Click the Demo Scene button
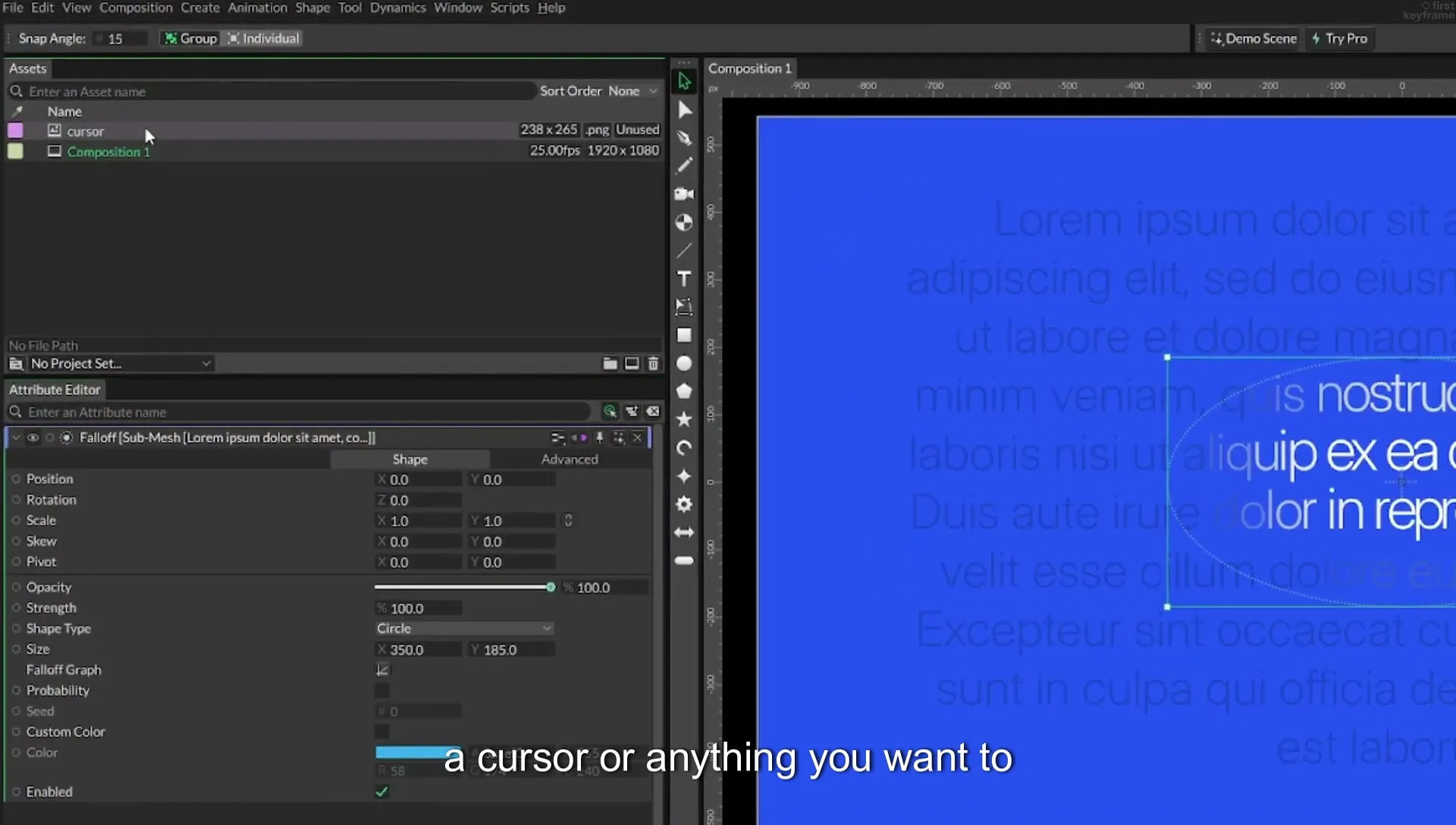Viewport: 1456px width, 825px height. (x=1253, y=39)
